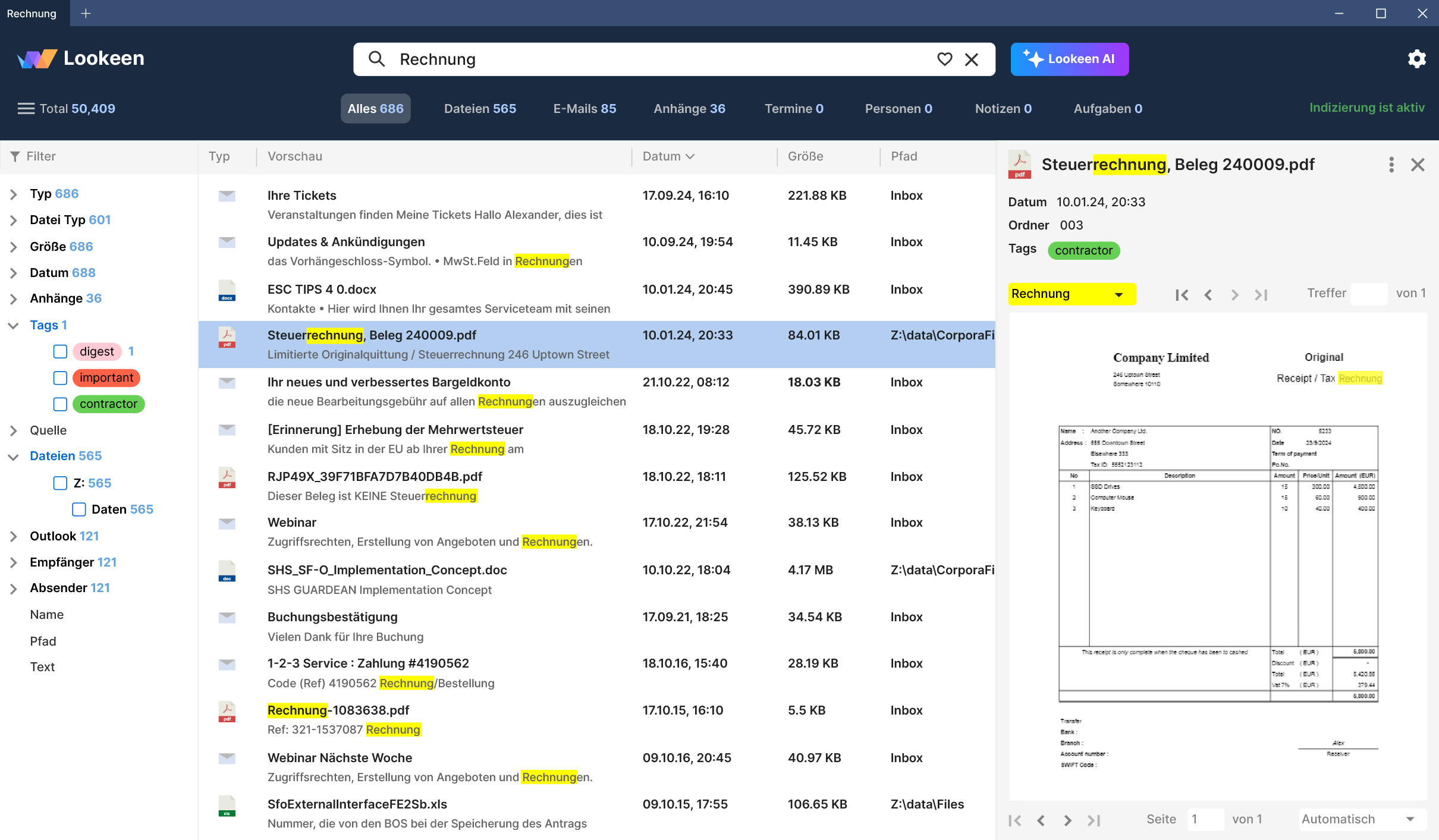Image resolution: width=1439 pixels, height=840 pixels.
Task: Switch to the Aufgaben 0 tab
Action: click(x=1108, y=108)
